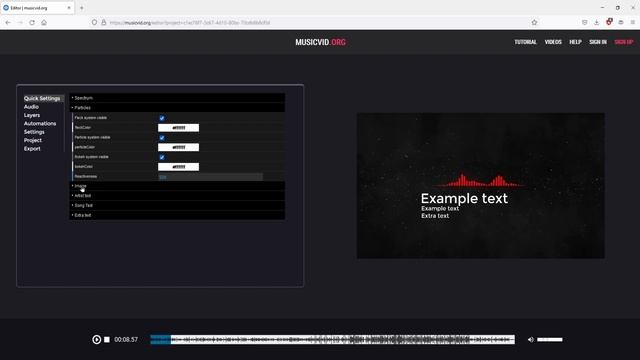Open the VIDEOS link
The height and width of the screenshot is (360, 640).
tap(553, 42)
